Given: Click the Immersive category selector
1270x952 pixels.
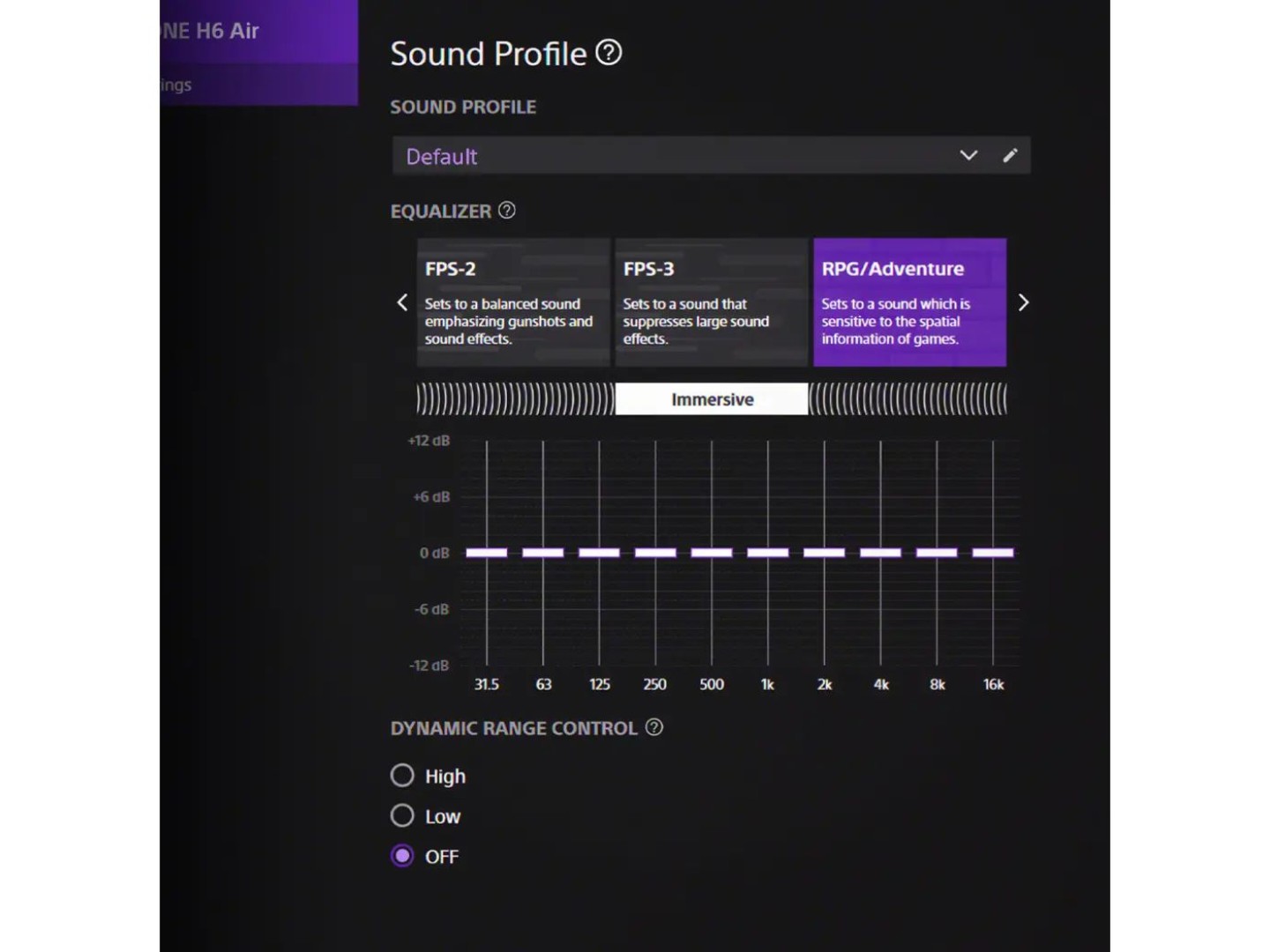Looking at the screenshot, I should click(x=712, y=399).
